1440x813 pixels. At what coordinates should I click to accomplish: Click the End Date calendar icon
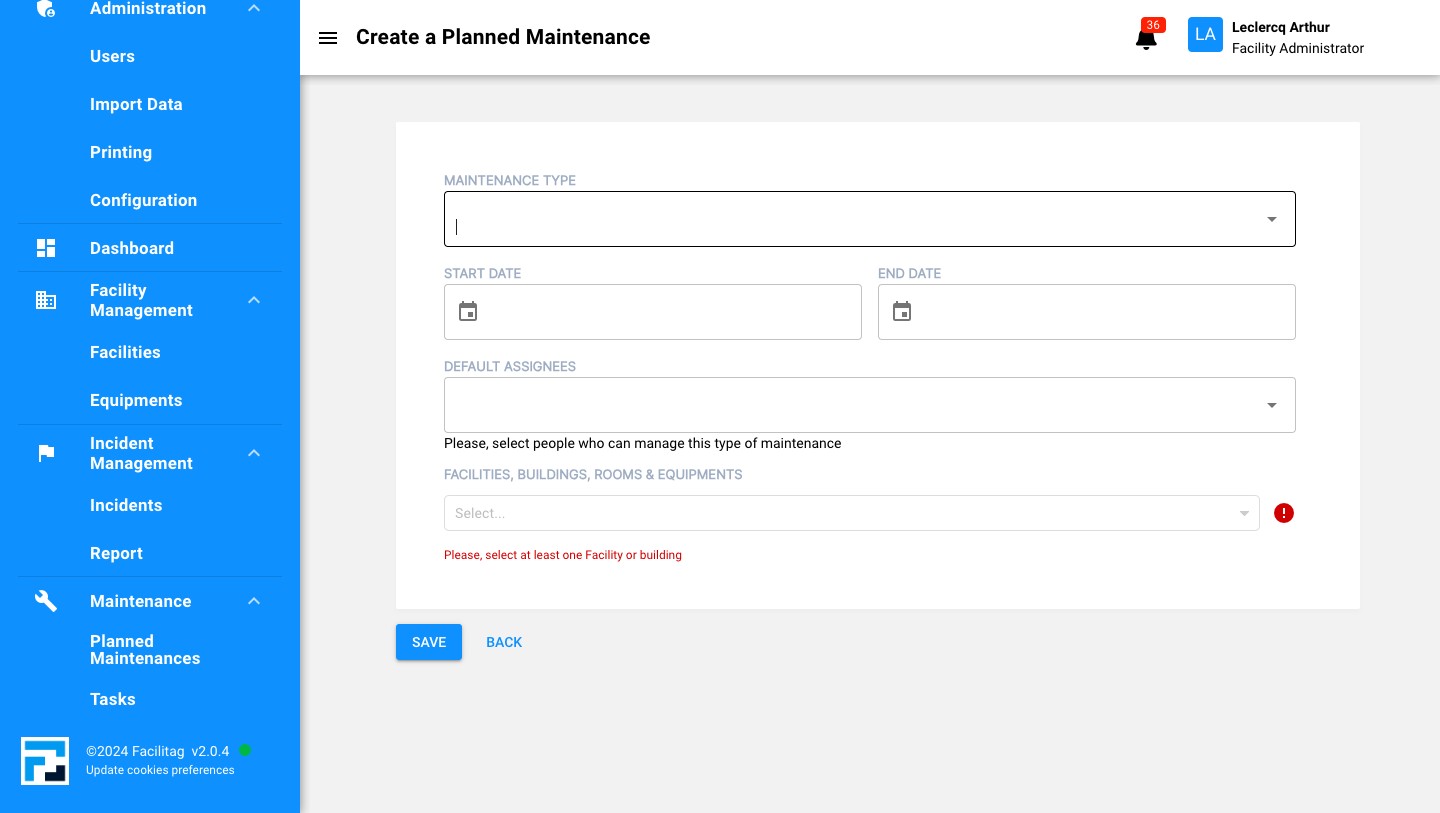pos(902,312)
